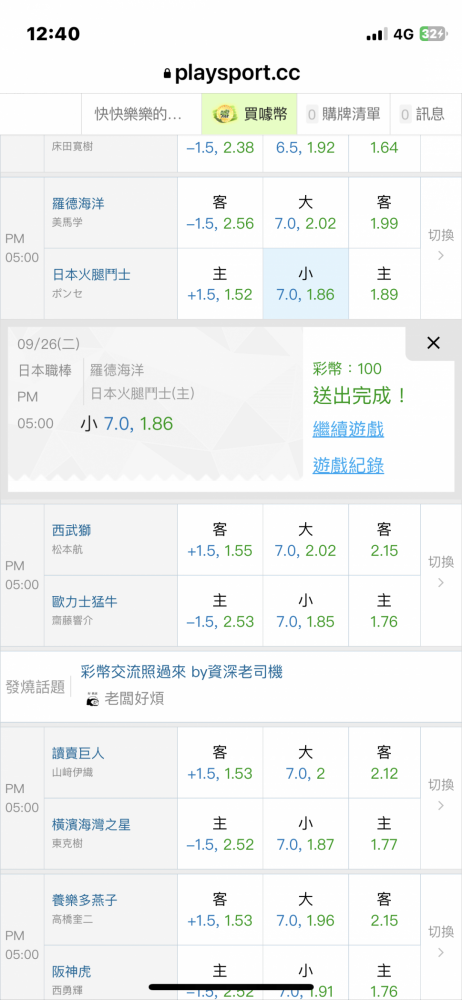The height and width of the screenshot is (1000, 462).
Task: Open 日本火腿鬥士 team link
Action: point(91,274)
